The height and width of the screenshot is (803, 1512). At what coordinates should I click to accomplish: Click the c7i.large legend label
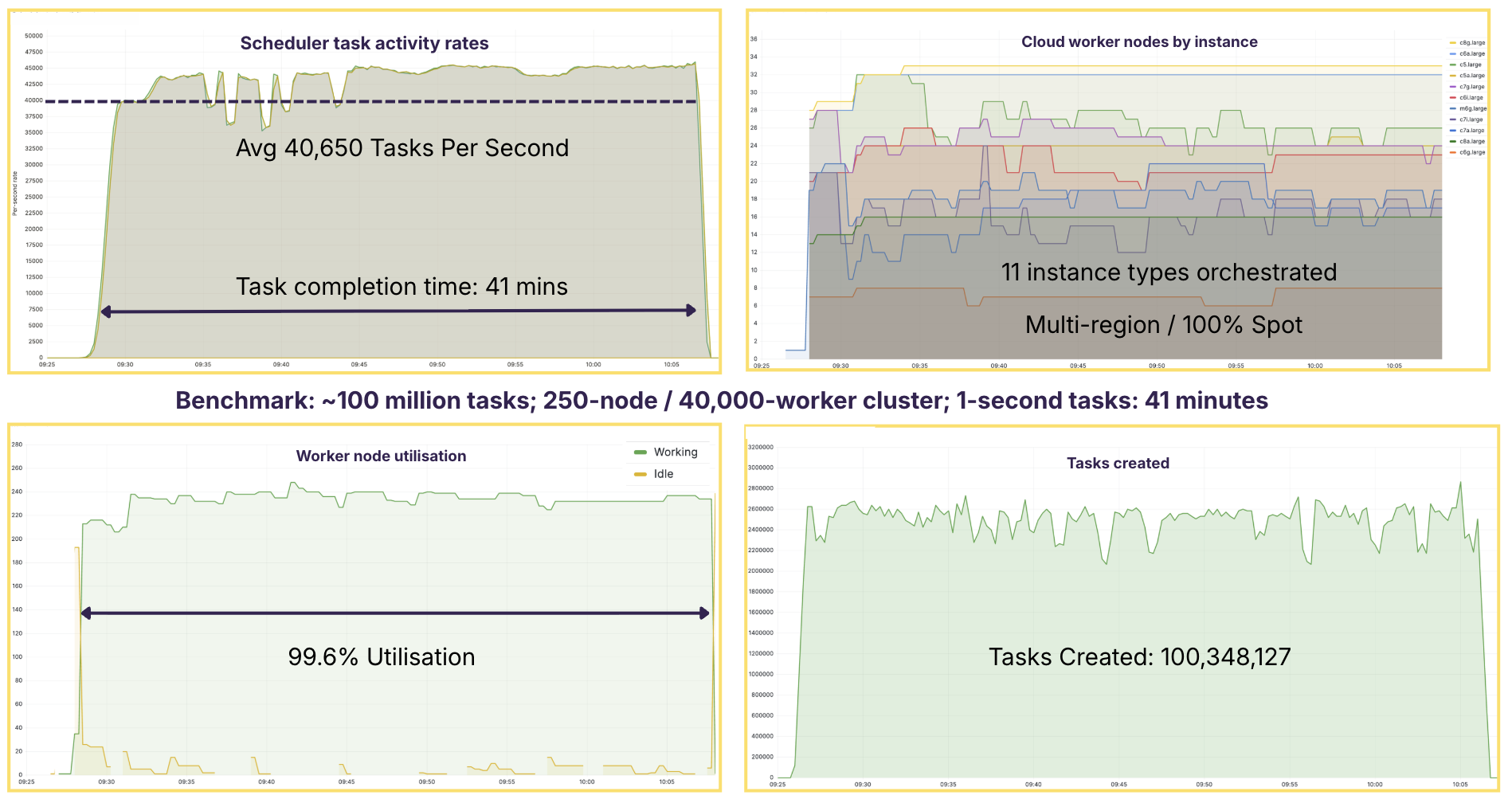[1471, 119]
